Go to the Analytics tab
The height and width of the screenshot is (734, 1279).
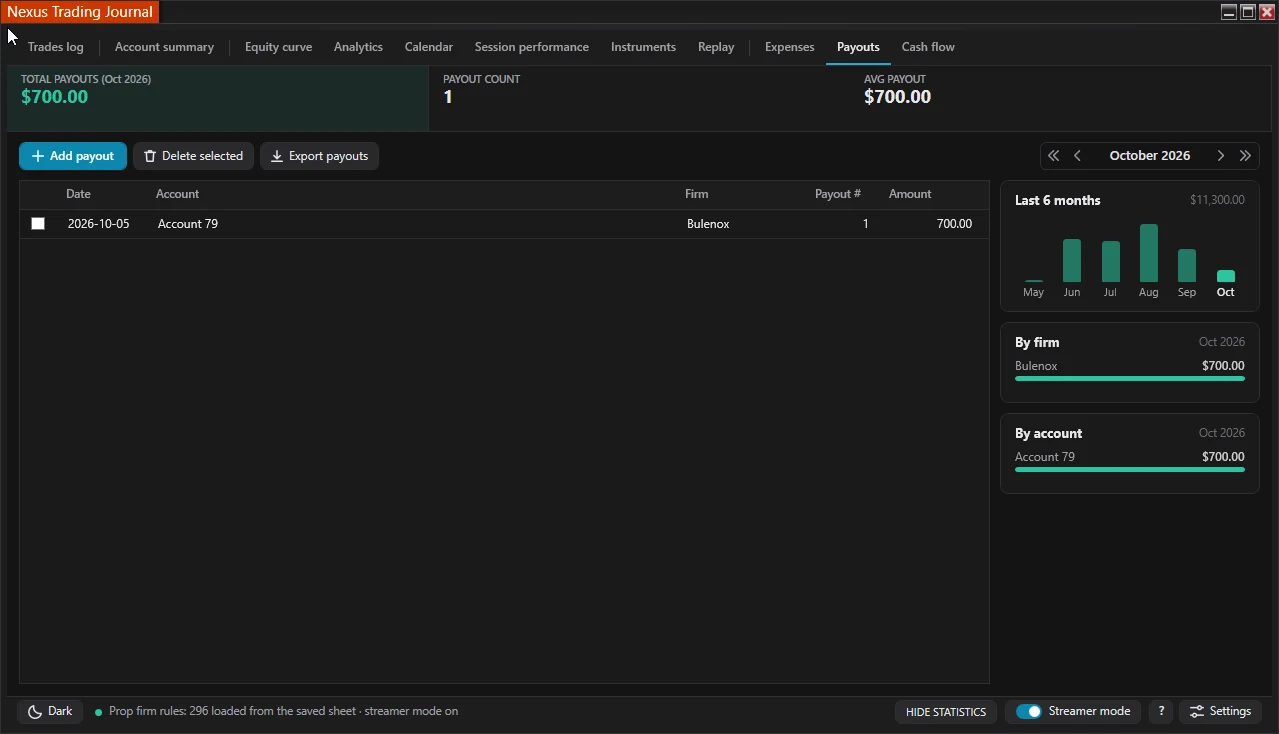click(x=358, y=47)
